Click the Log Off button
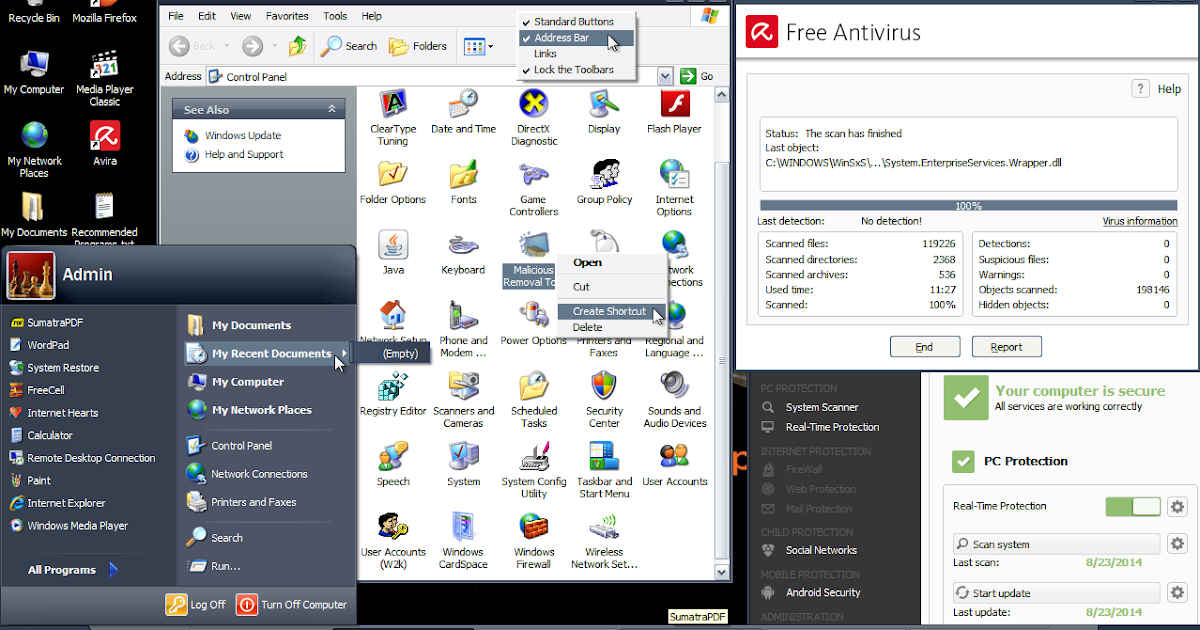Screen dimensions: 1200x630 click(197, 605)
